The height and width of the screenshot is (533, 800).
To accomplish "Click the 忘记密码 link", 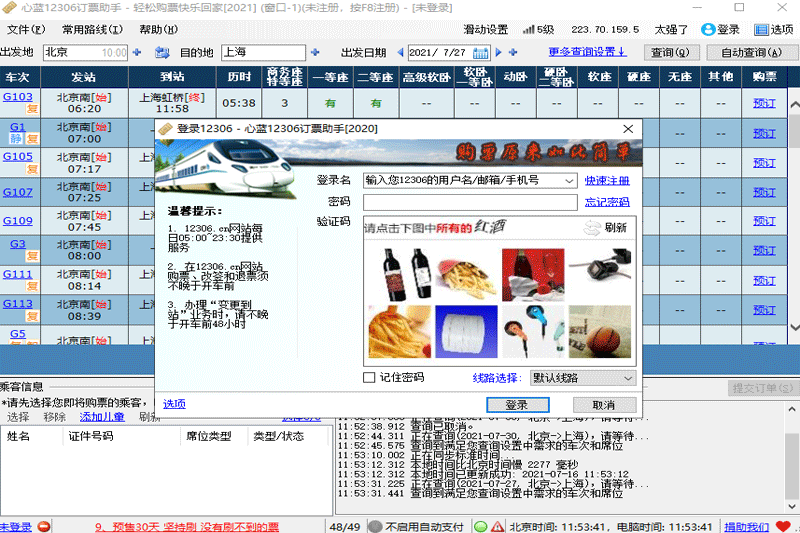I will (607, 203).
